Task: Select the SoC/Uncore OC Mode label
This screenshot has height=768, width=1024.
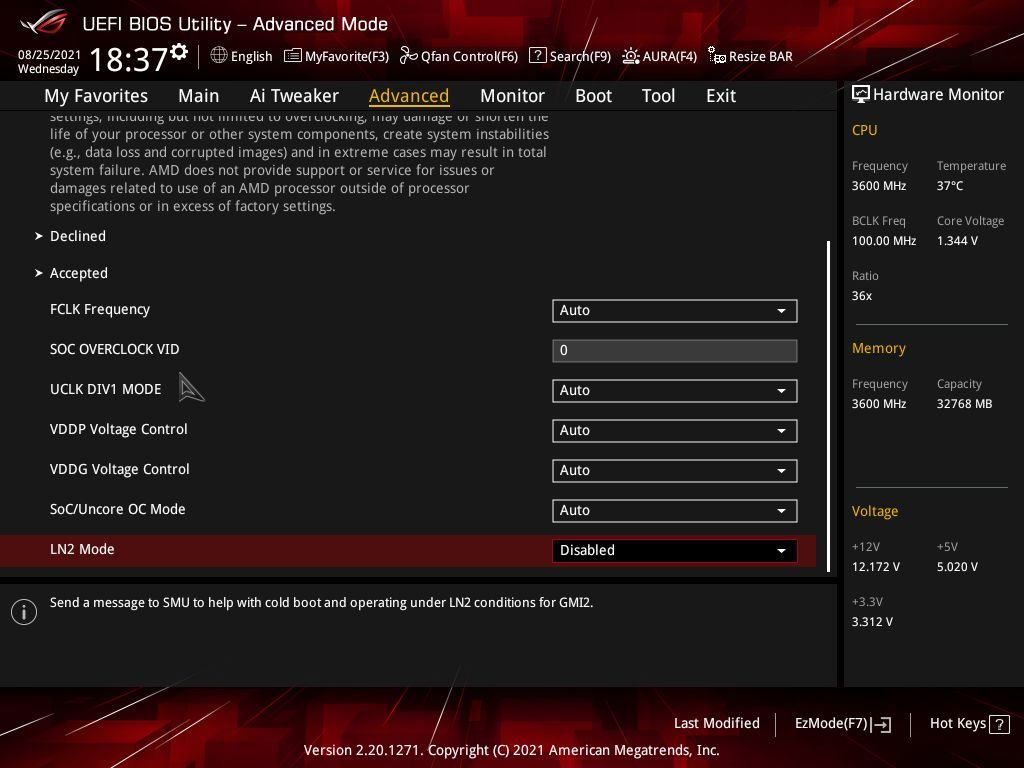Action: pyautogui.click(x=118, y=509)
